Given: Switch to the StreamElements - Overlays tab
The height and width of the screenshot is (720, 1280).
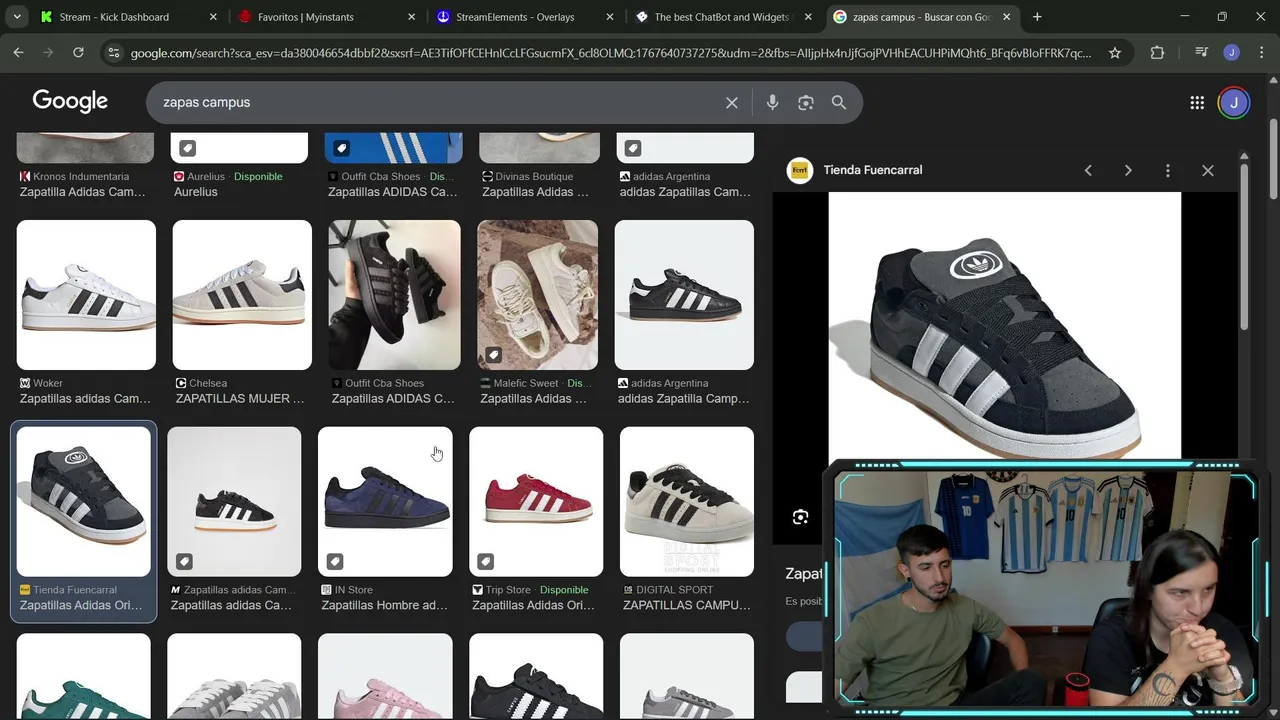Looking at the screenshot, I should click(525, 17).
